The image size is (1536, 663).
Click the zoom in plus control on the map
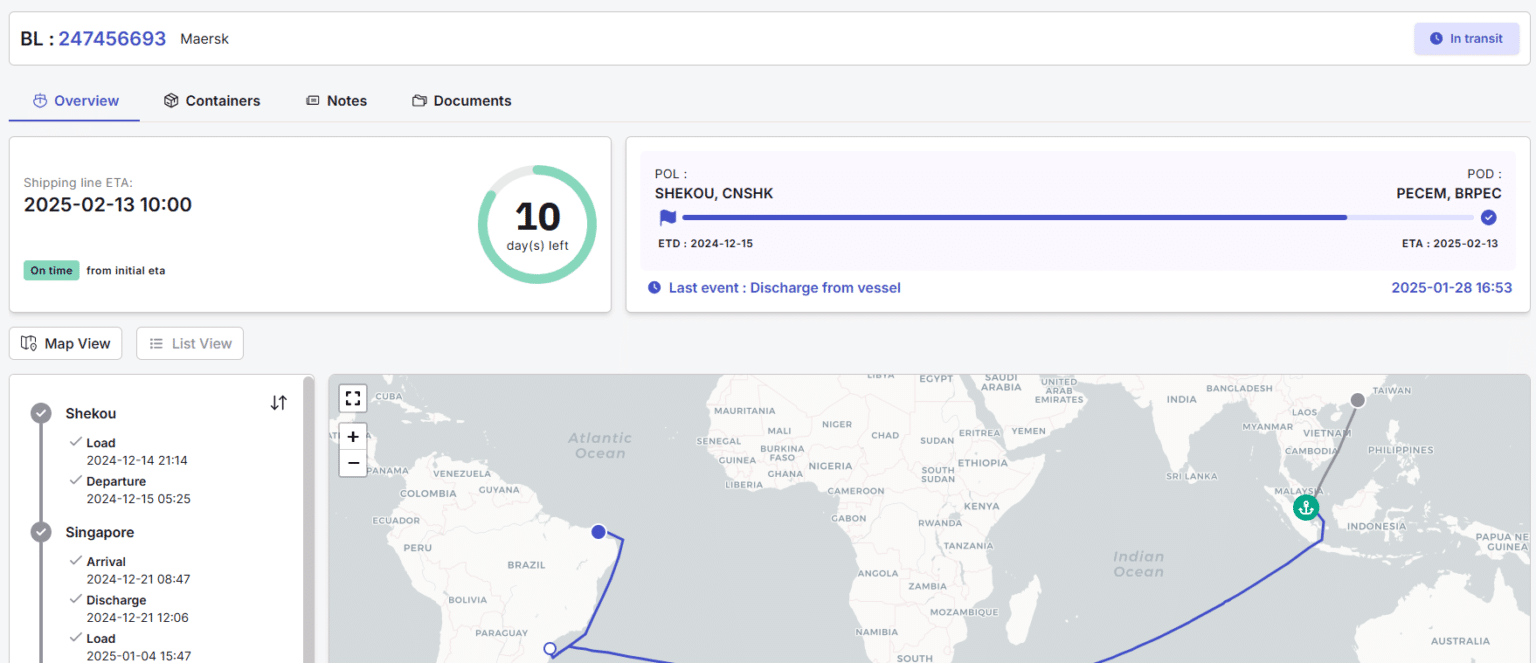pyautogui.click(x=352, y=436)
